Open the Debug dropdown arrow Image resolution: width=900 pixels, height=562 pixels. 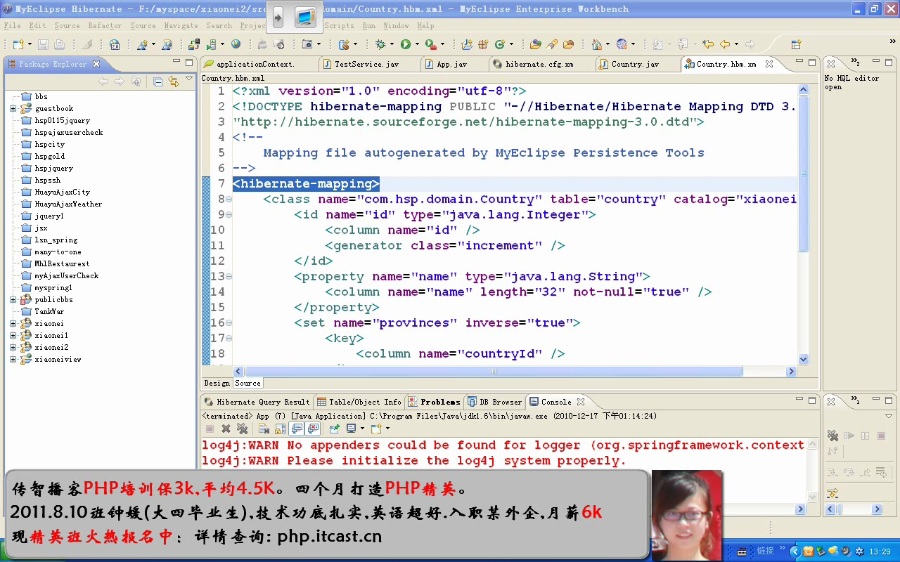(391, 44)
